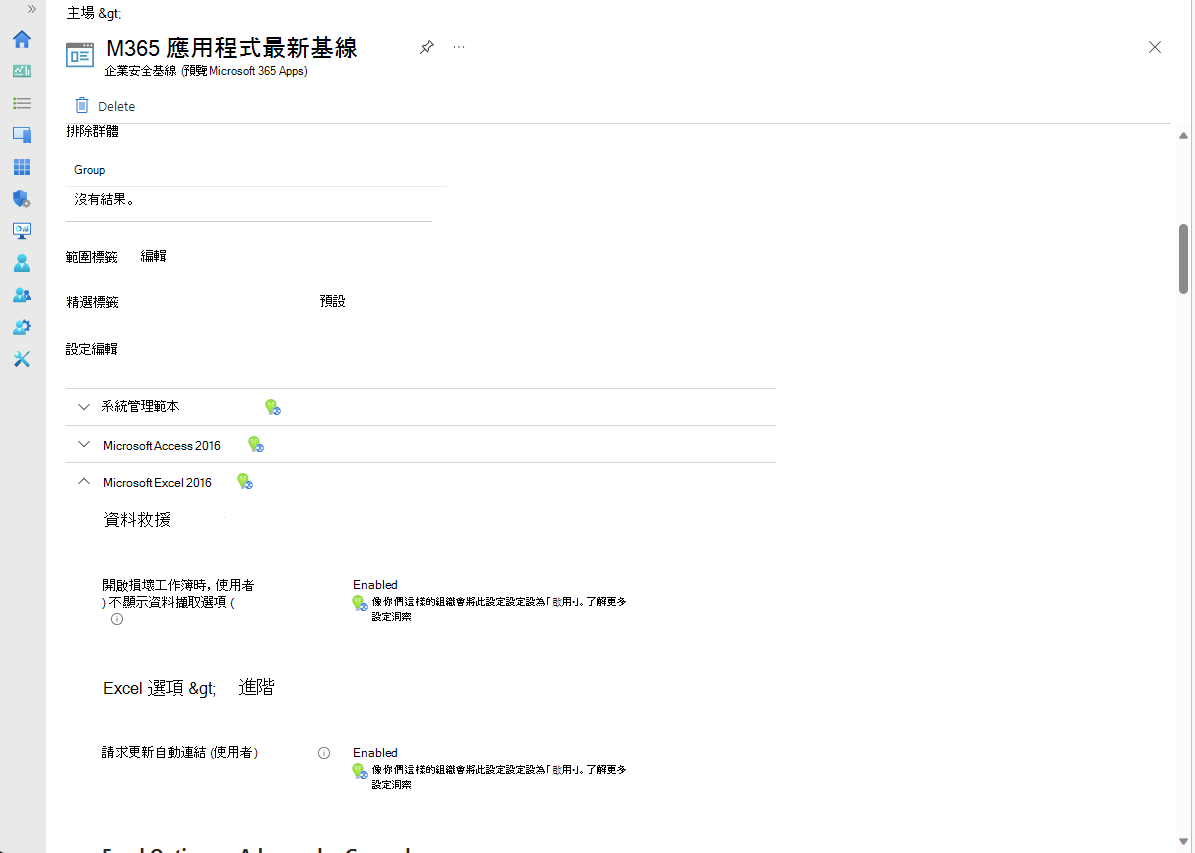Screen dimensions: 1195x853
Task: Click 編輯 link next to 範圍標籤
Action: click(x=153, y=256)
